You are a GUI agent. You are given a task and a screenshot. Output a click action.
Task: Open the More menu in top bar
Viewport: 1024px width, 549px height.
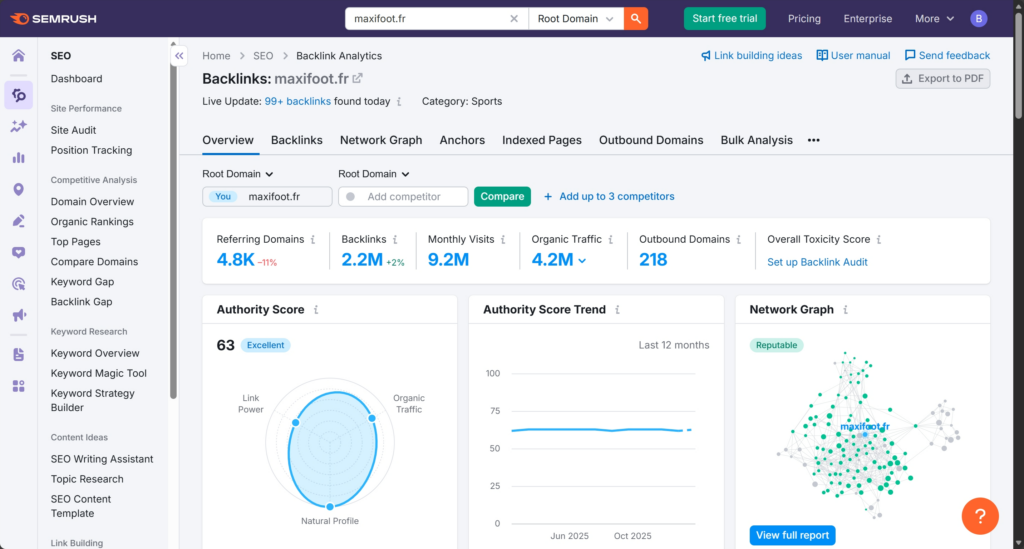click(934, 18)
